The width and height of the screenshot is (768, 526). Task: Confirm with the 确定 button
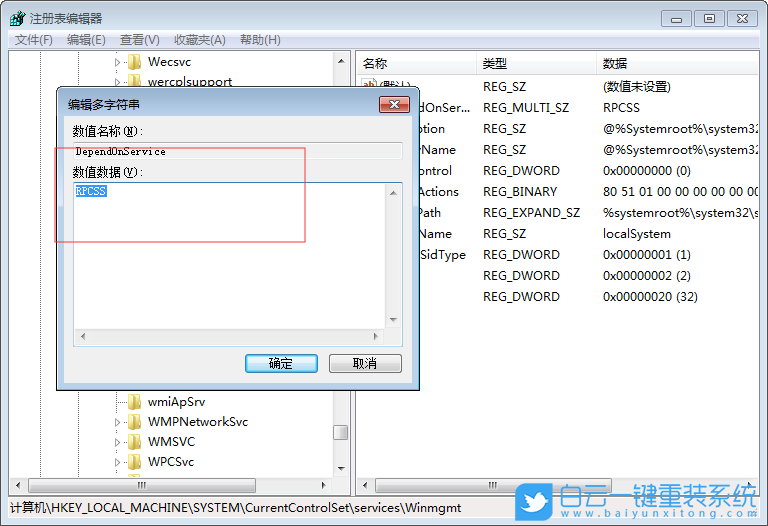281,363
